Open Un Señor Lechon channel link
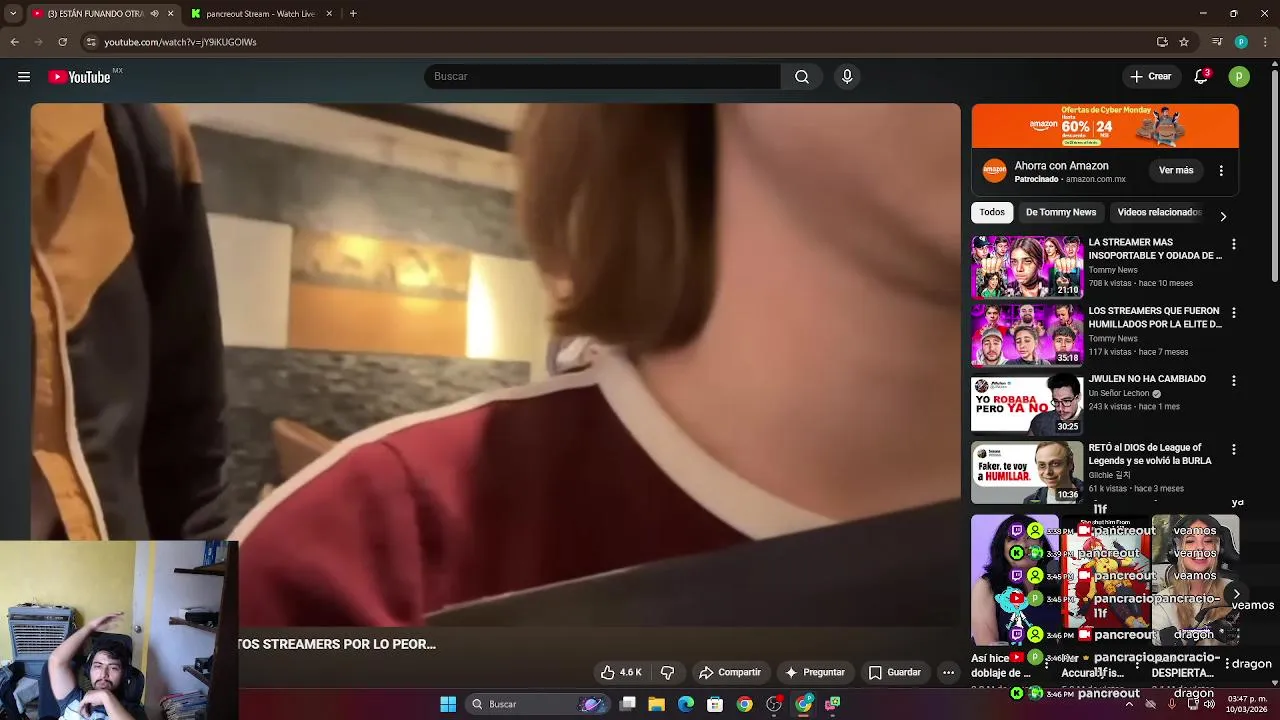The width and height of the screenshot is (1280, 720). pos(1119,393)
